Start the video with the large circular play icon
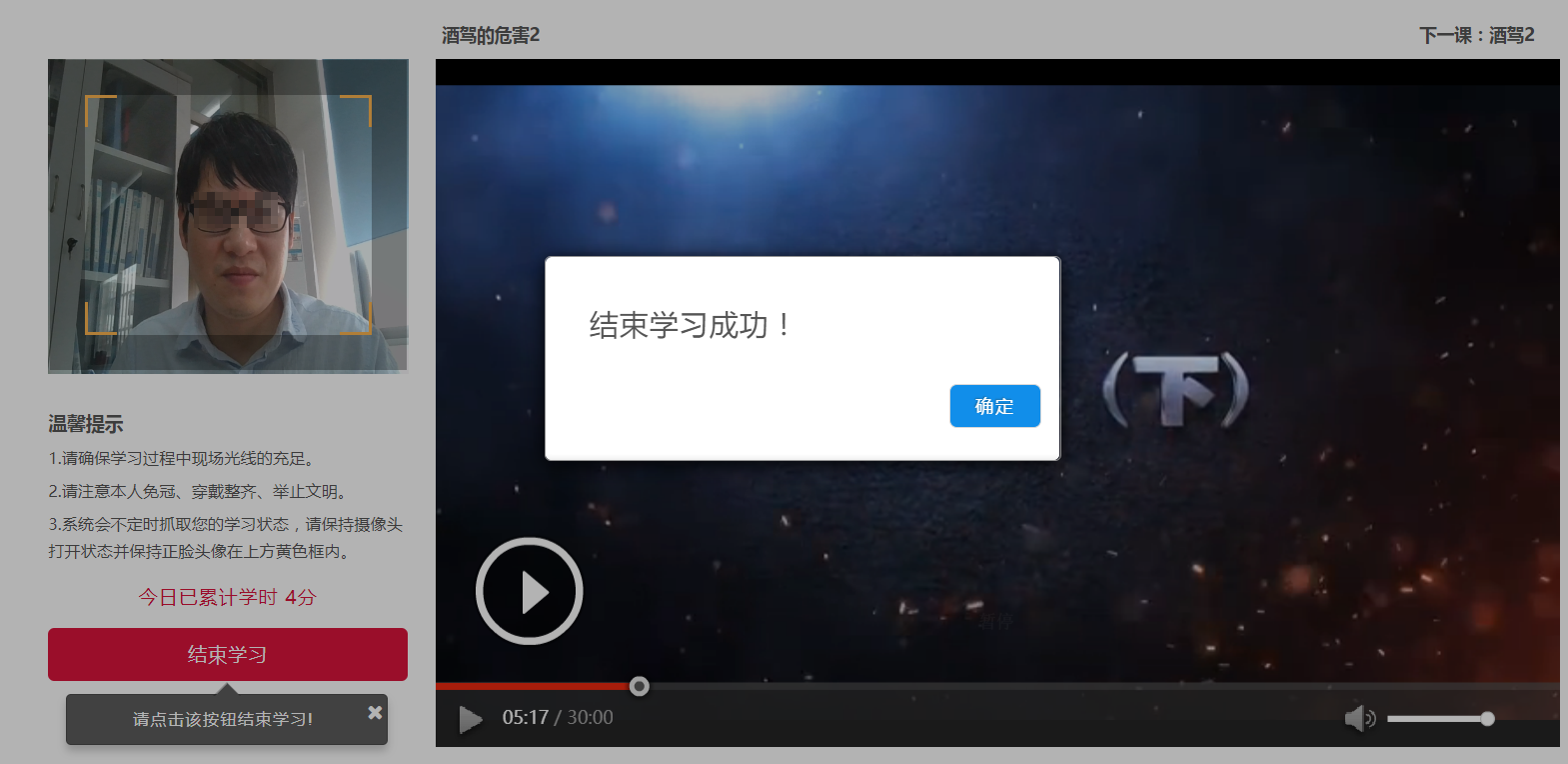Screen dimensions: 1568x764 tap(529, 591)
